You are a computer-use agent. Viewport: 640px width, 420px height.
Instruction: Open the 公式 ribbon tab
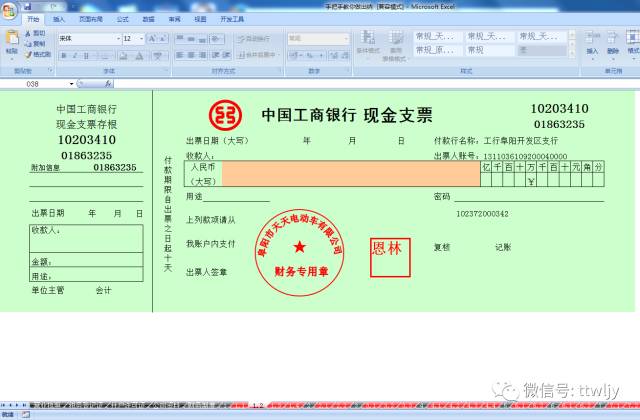click(122, 19)
